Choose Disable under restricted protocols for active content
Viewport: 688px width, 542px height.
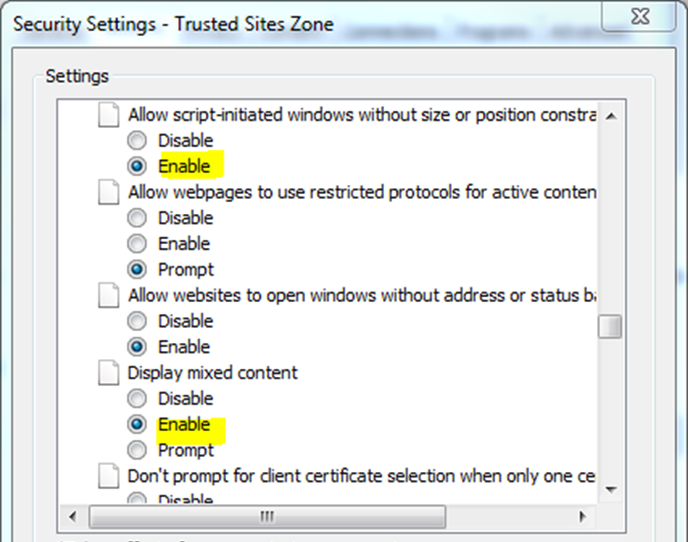tap(138, 218)
